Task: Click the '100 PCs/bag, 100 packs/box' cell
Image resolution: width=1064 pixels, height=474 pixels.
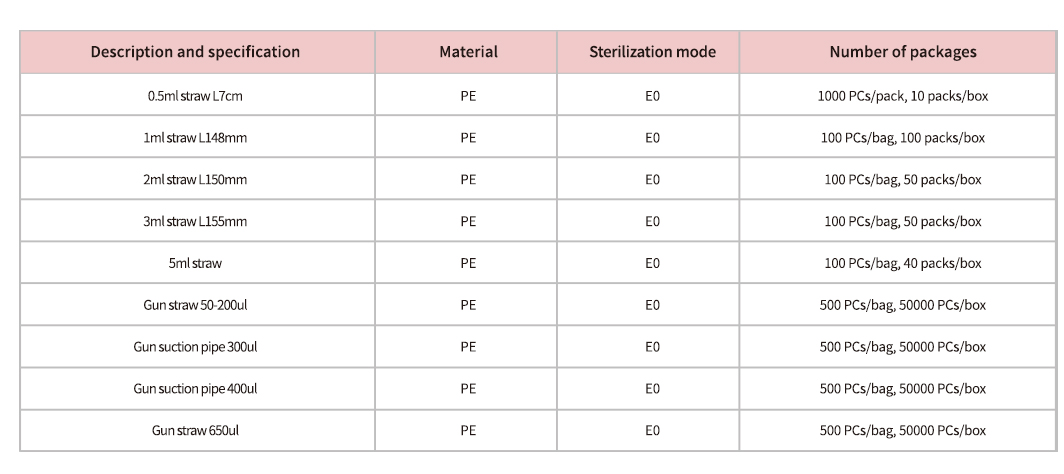Action: pyautogui.click(x=902, y=138)
